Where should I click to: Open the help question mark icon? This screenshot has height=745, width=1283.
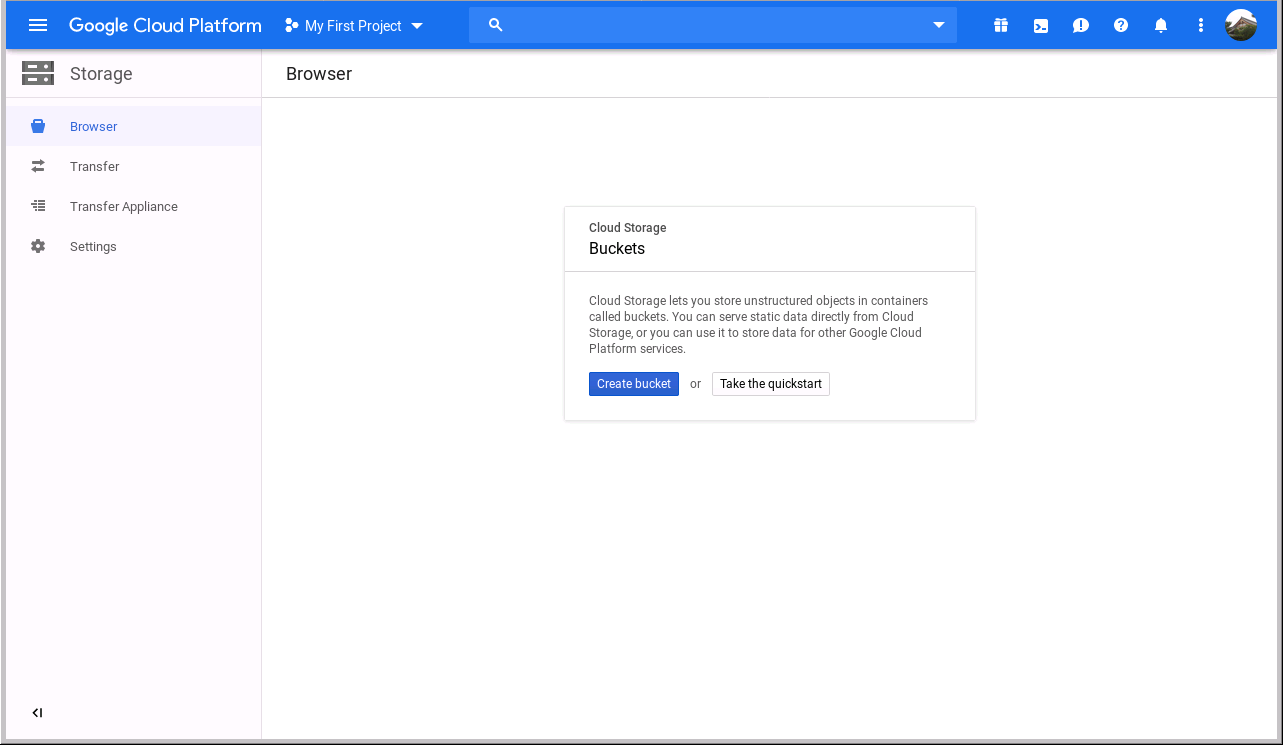point(1121,25)
